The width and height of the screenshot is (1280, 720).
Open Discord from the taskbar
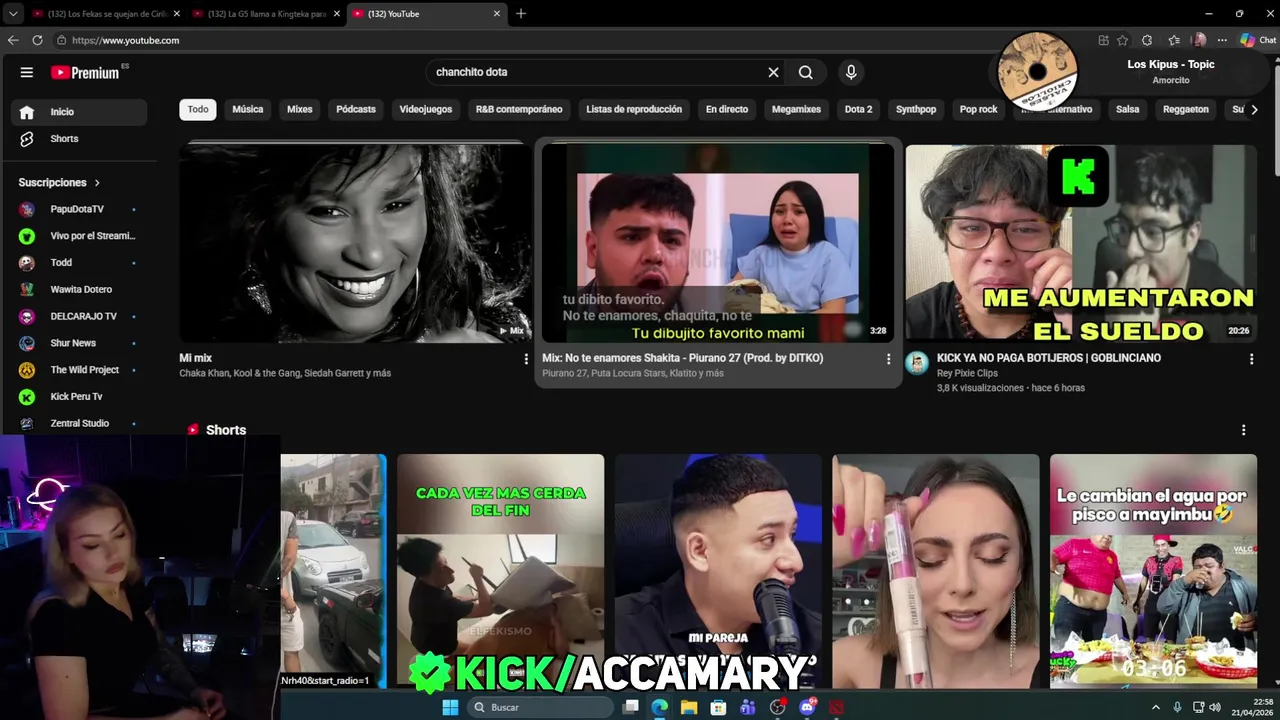807,707
